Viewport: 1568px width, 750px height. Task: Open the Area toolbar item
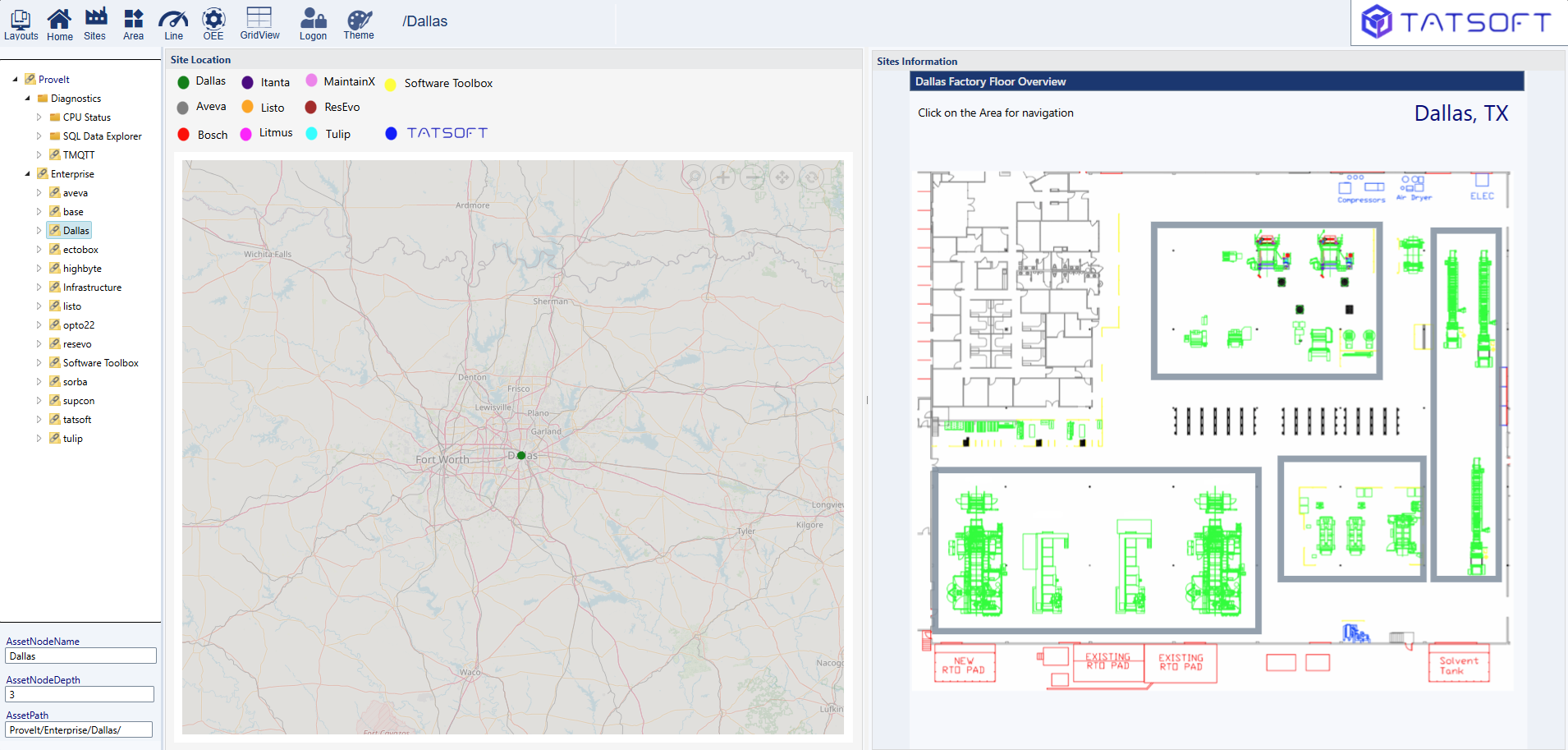[x=133, y=24]
